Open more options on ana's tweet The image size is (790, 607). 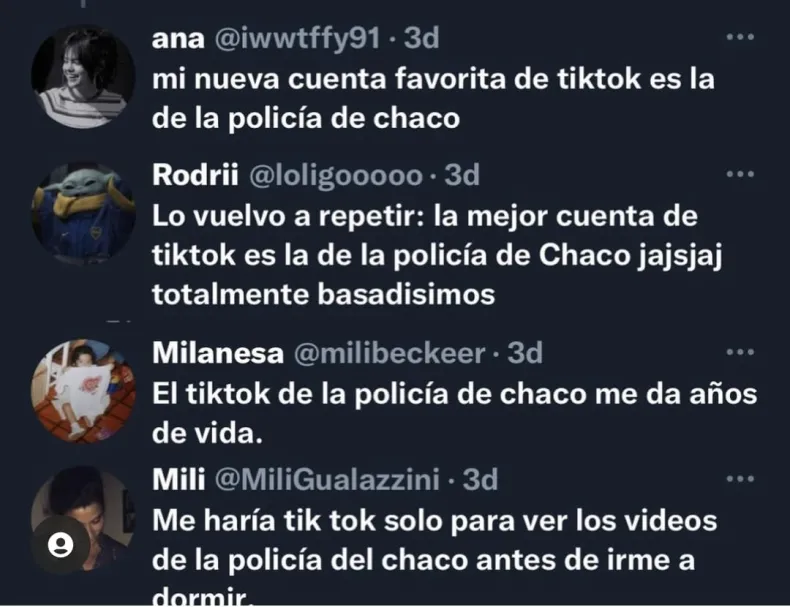[x=740, y=37]
